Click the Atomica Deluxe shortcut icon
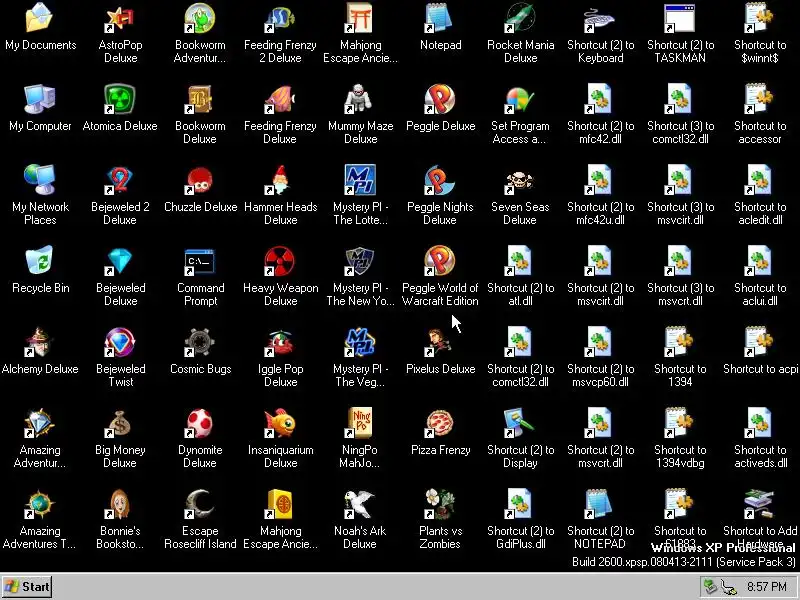The width and height of the screenshot is (800, 600). pos(120,99)
